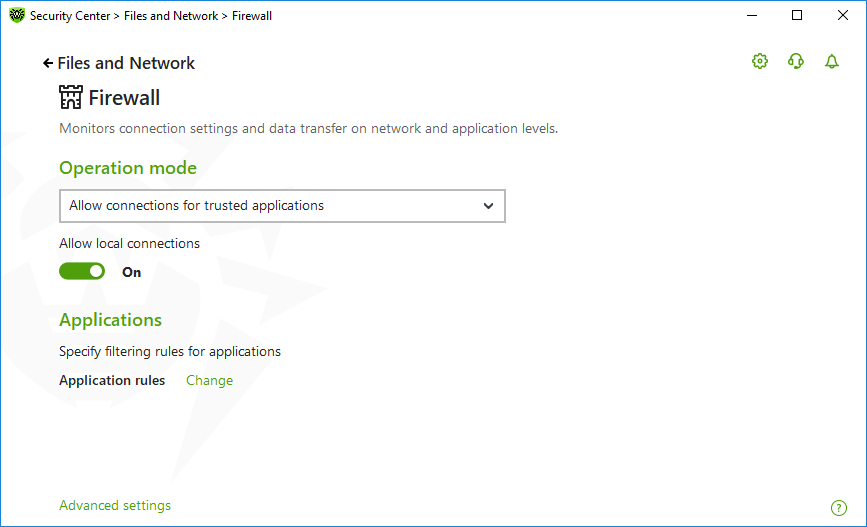Click the Firewall castle icon
This screenshot has width=867, height=527.
pos(71,97)
